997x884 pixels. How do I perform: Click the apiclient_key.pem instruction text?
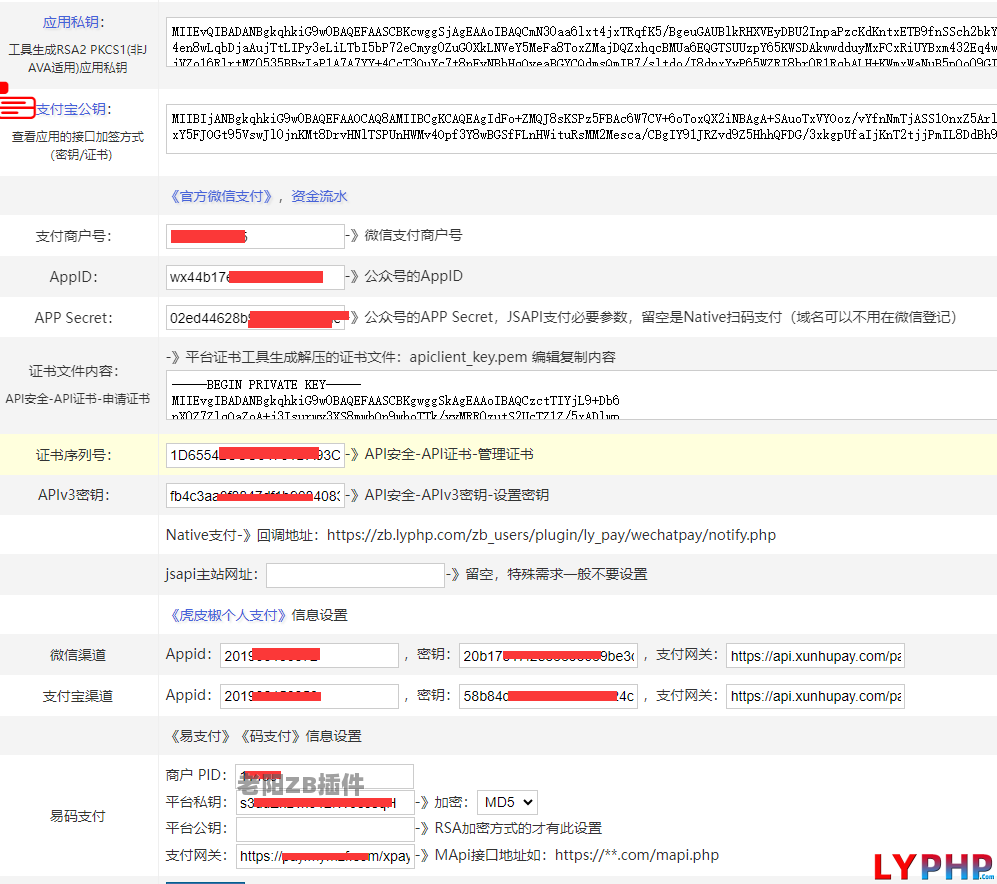point(390,357)
